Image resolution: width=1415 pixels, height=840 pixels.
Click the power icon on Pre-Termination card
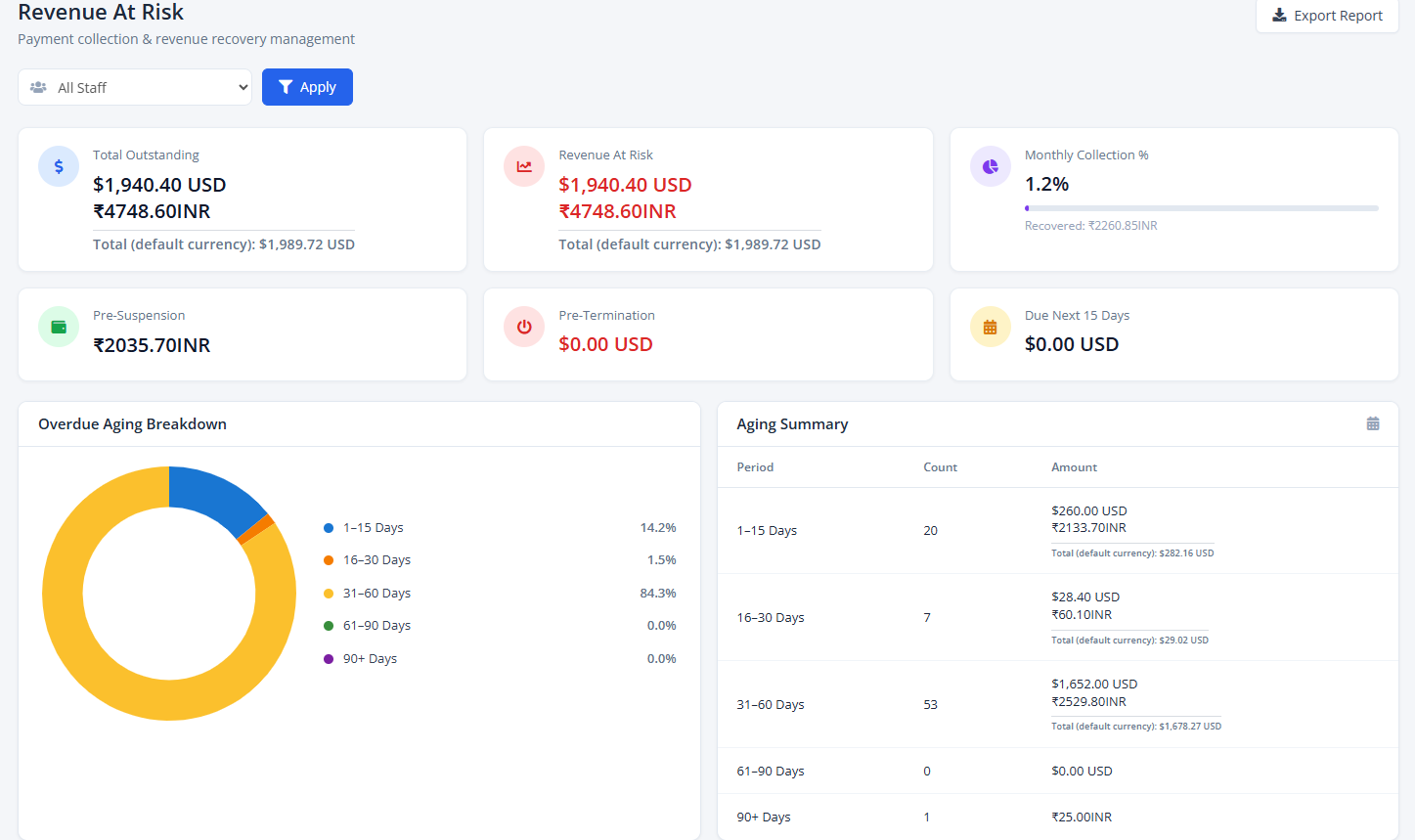(524, 328)
